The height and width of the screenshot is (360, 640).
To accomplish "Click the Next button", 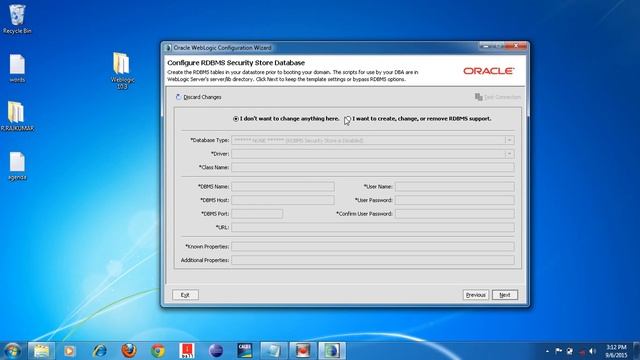I will [x=505, y=295].
